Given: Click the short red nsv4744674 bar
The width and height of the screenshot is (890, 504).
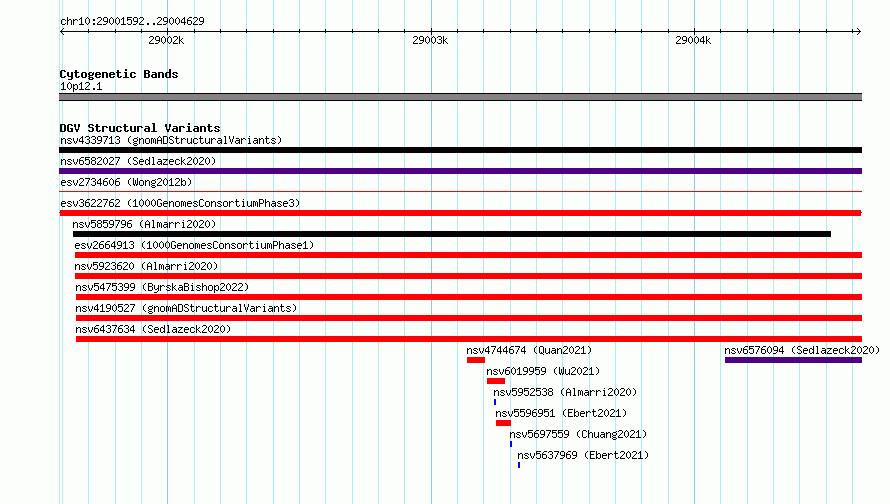Looking at the screenshot, I should [476, 360].
